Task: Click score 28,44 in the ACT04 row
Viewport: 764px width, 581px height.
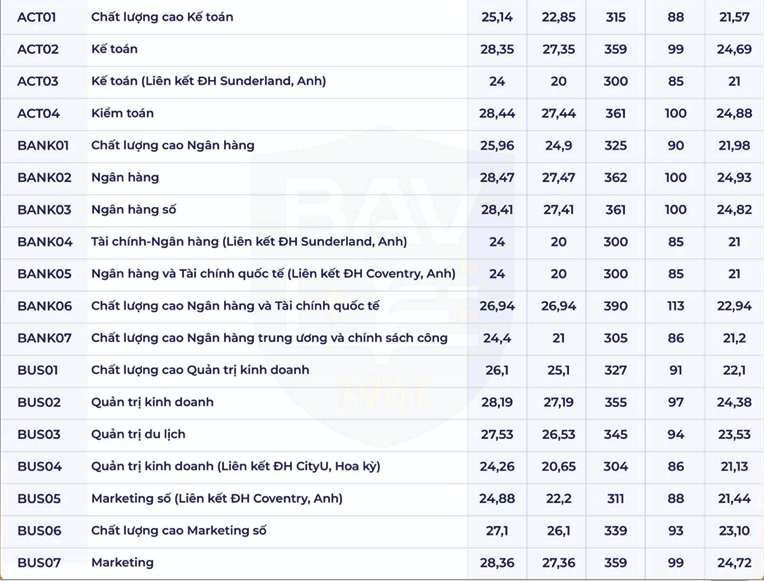Action: click(x=497, y=114)
